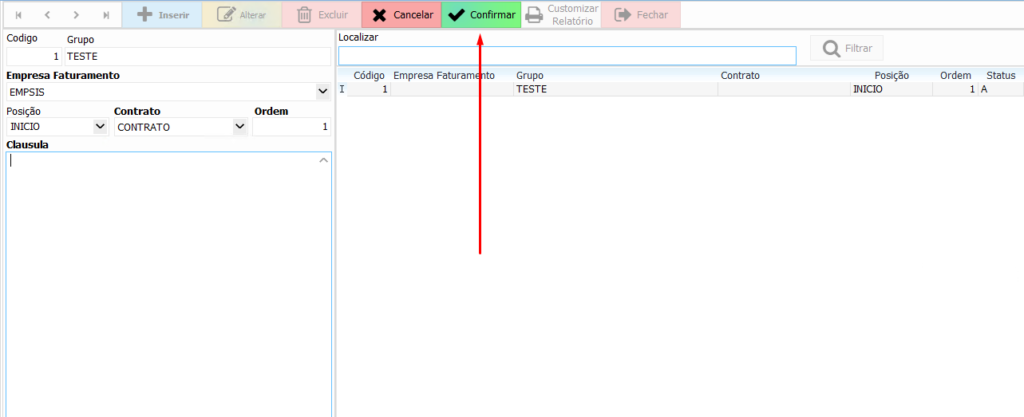1024x417 pixels.
Task: Click the Alterar edit button
Action: coord(241,15)
